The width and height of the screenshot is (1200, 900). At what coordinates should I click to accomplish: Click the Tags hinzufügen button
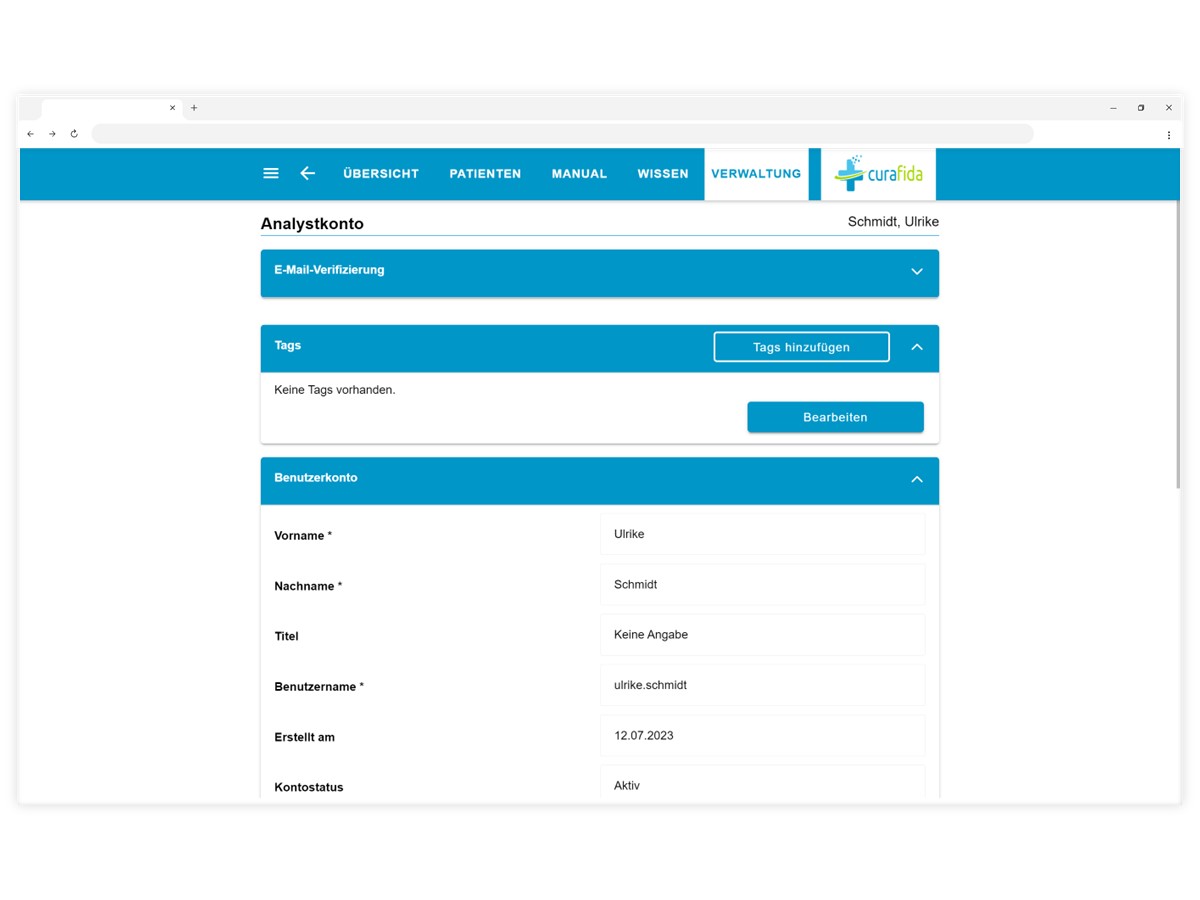[x=801, y=347]
